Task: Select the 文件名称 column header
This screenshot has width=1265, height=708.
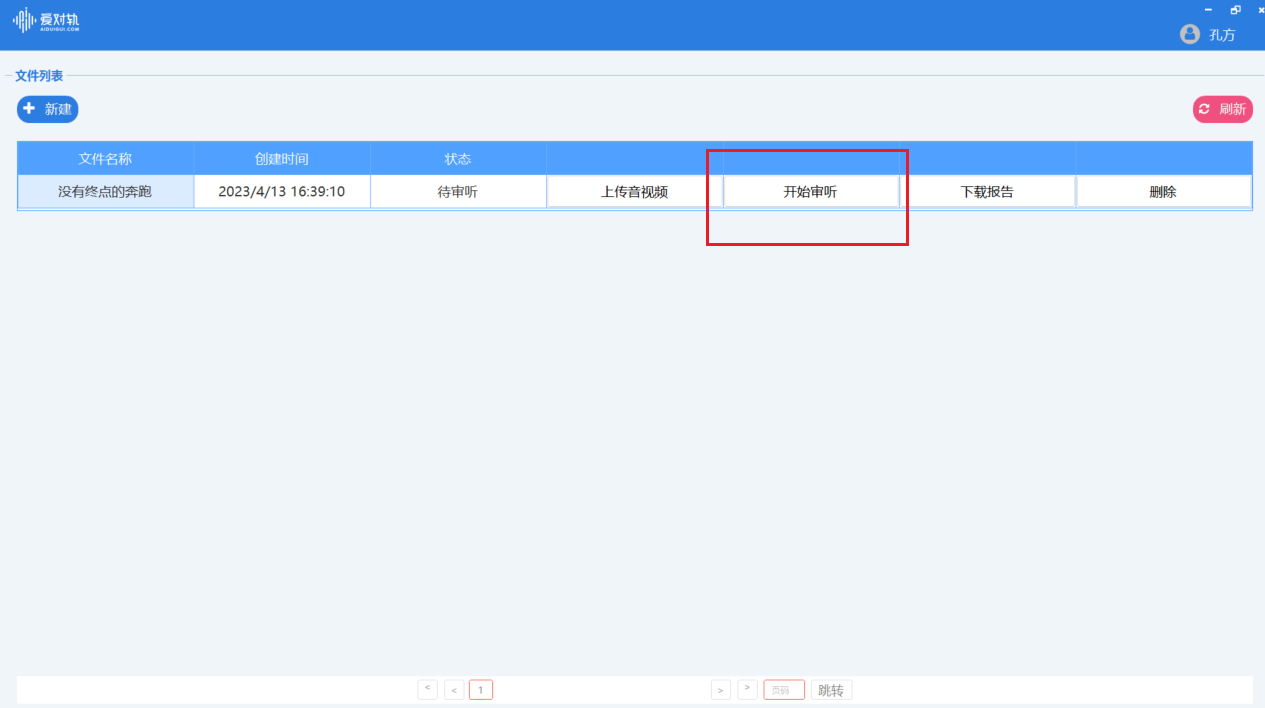Action: tap(104, 158)
